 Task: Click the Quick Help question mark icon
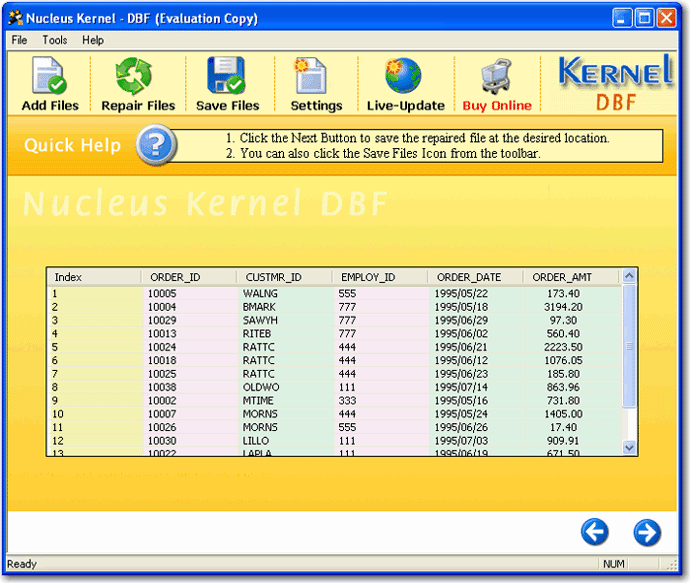[x=156, y=146]
